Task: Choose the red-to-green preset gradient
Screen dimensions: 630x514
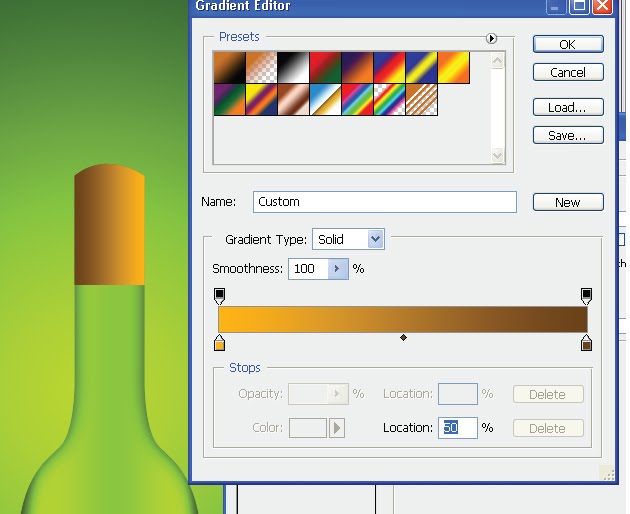Action: (x=325, y=68)
